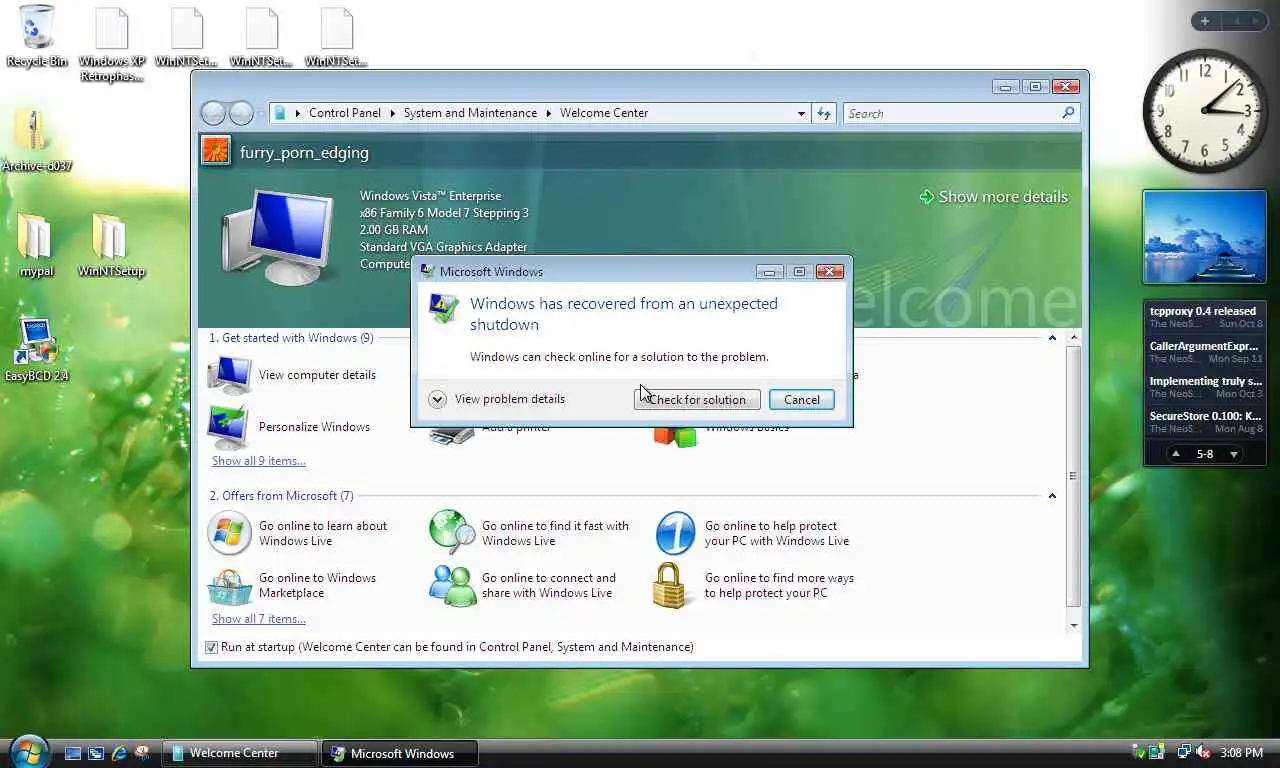Click System and Maintenance breadcrumb

tap(470, 113)
